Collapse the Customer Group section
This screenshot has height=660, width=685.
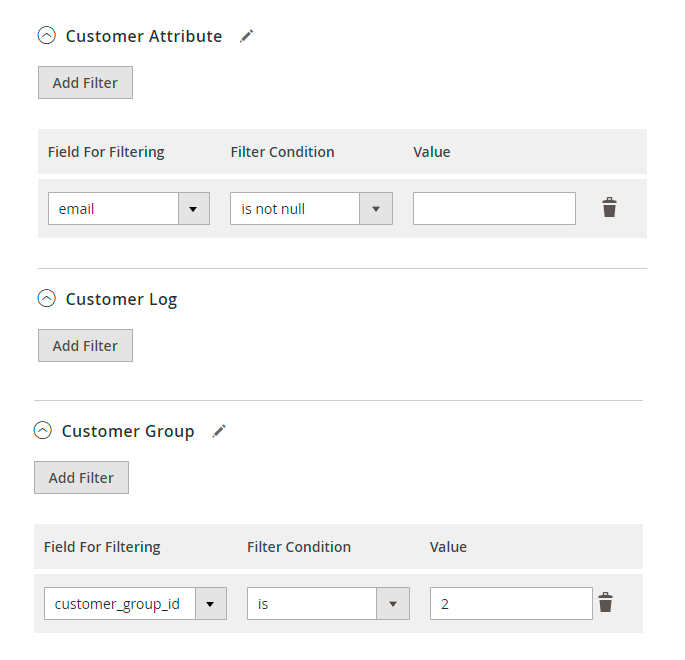(x=43, y=431)
